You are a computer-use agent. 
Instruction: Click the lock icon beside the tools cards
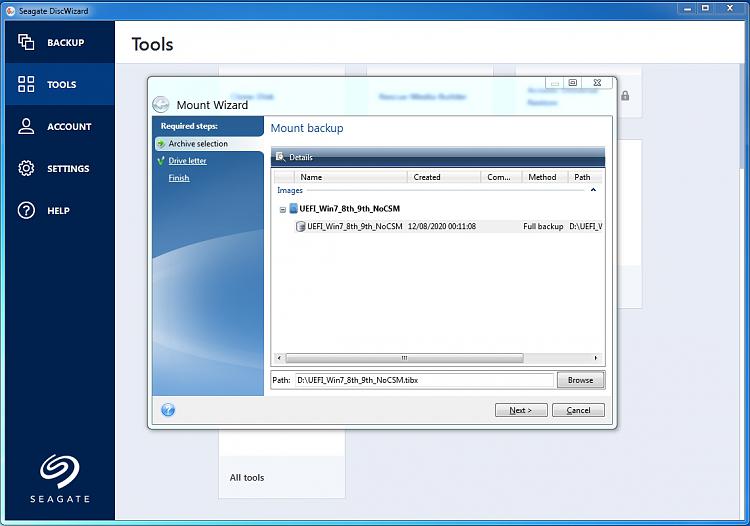click(x=625, y=96)
